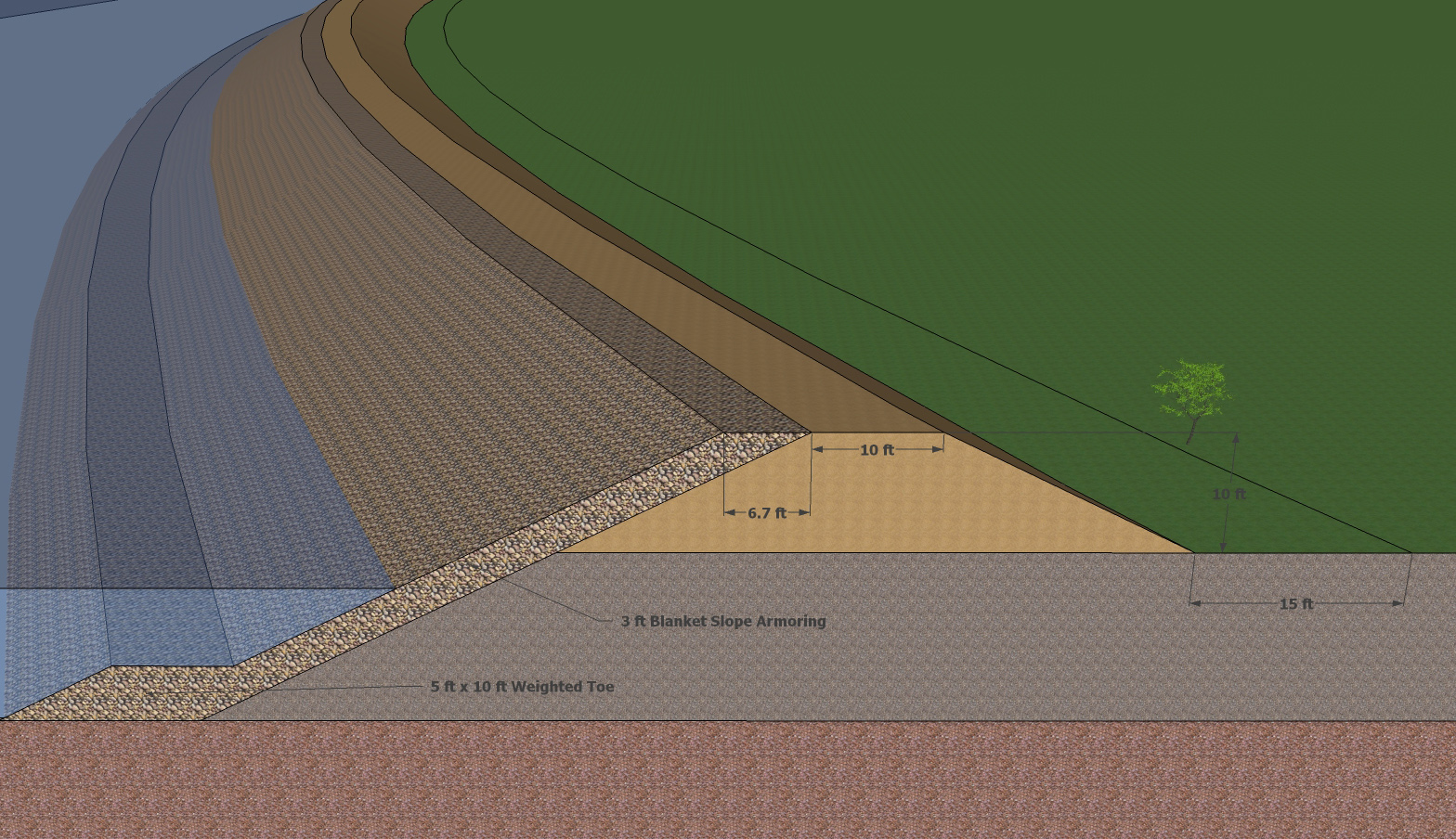
Task: Select the vertical 10 ft height dimension
Action: point(1228,495)
